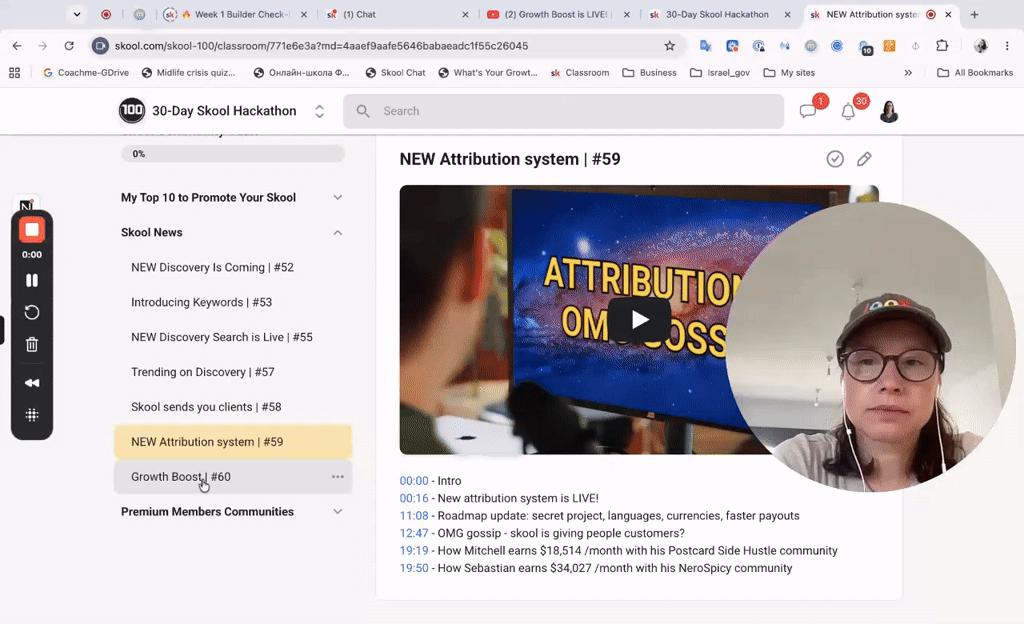The image size is (1024, 624).
Task: Click the webcam bubble overlay
Action: coord(871,347)
